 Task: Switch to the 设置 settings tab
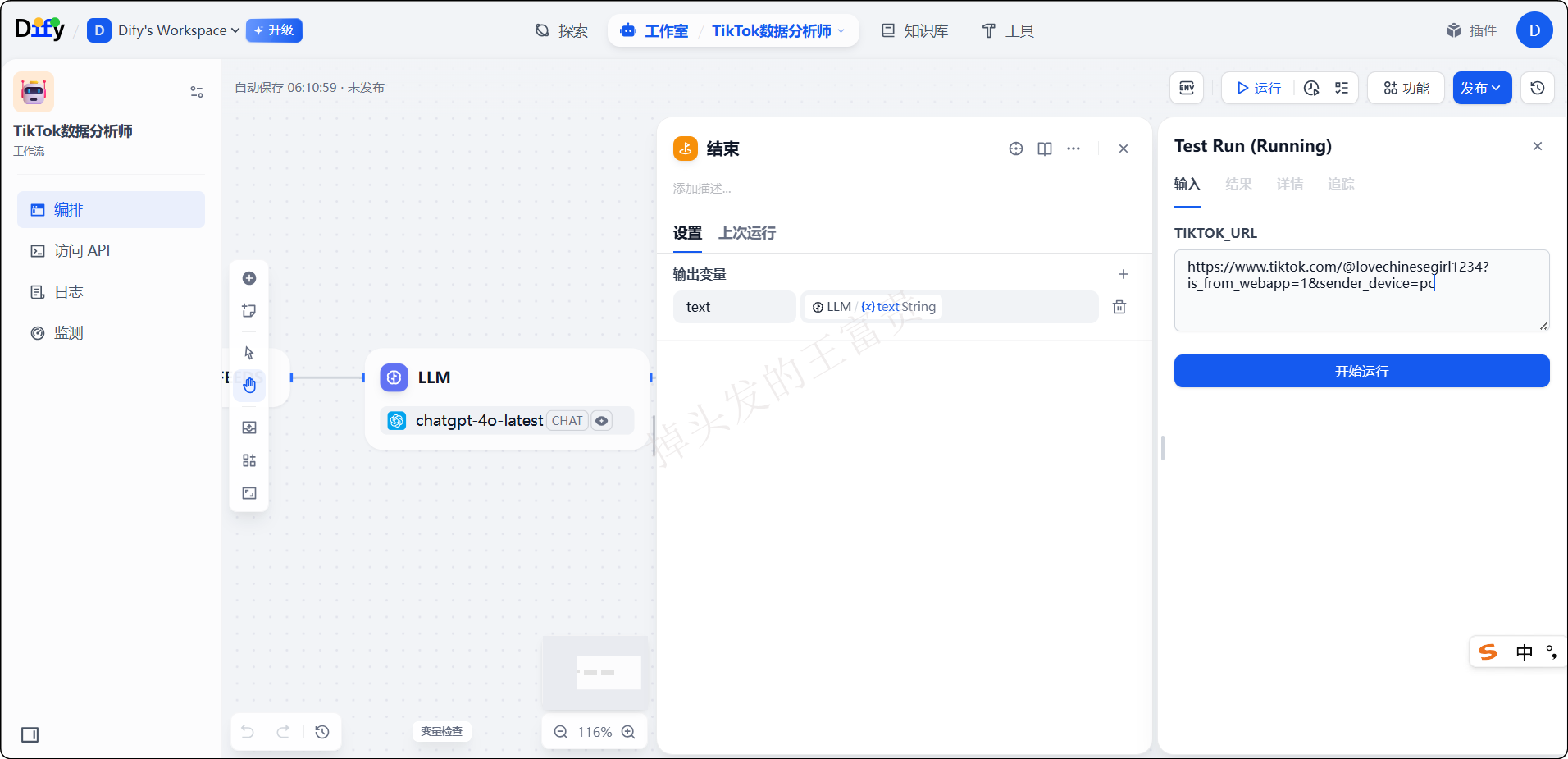tap(687, 233)
